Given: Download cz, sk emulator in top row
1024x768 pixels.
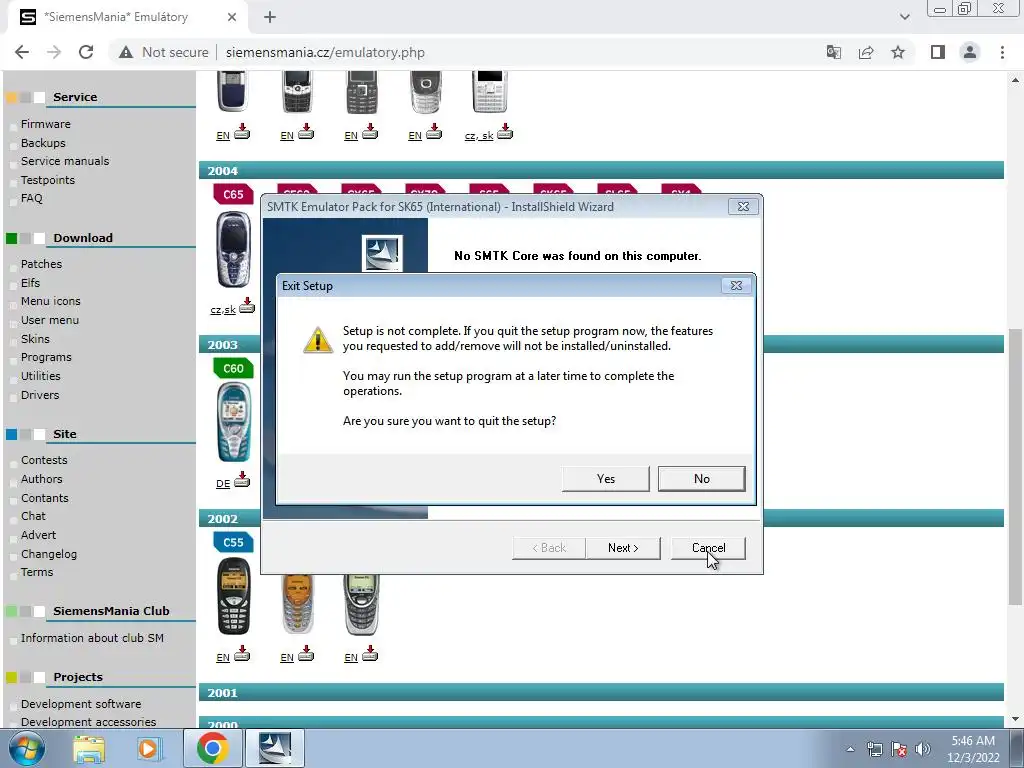Looking at the screenshot, I should coord(505,132).
